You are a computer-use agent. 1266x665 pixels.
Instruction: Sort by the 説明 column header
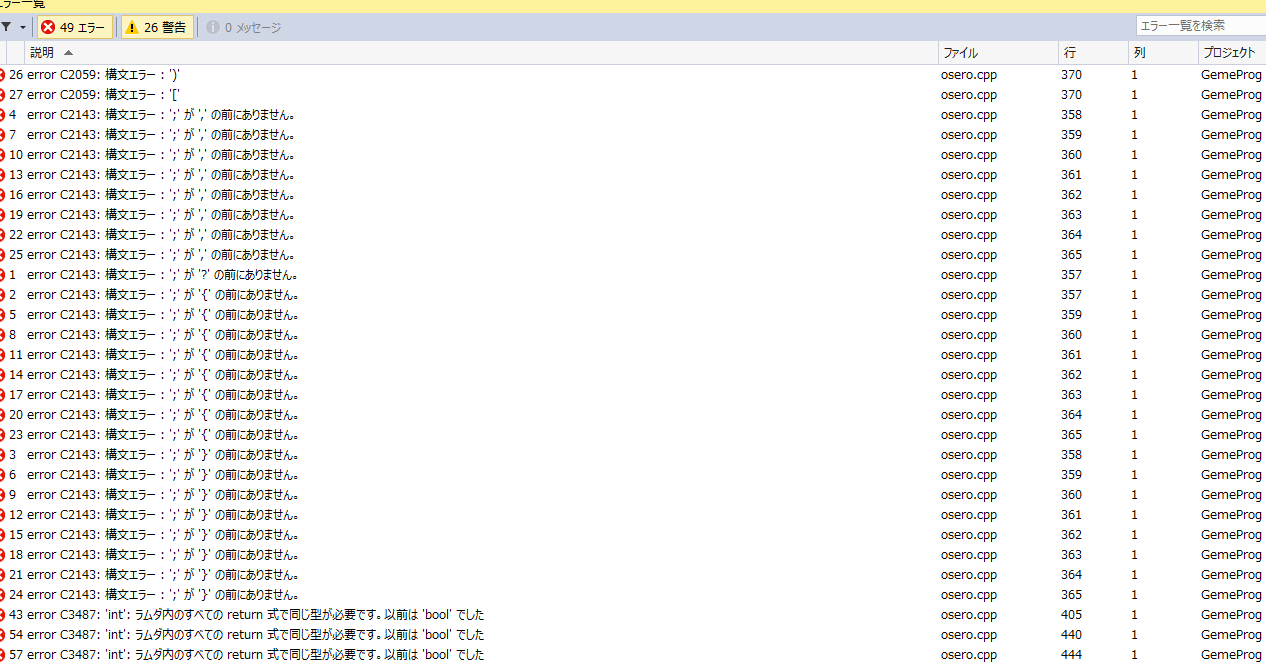click(42, 52)
